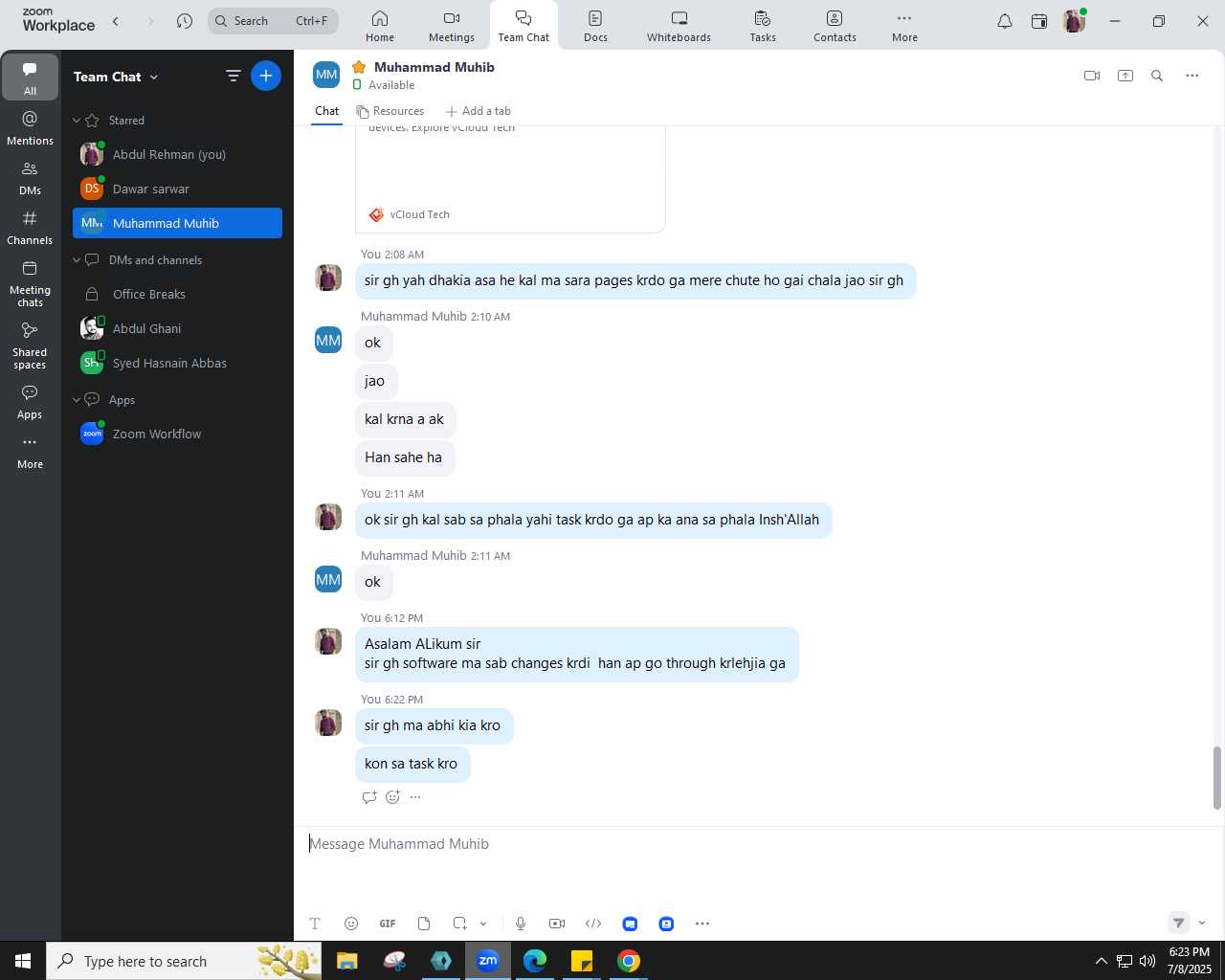
Task: Open chat with Syed Hasnain Abbas
Action: coord(177,363)
